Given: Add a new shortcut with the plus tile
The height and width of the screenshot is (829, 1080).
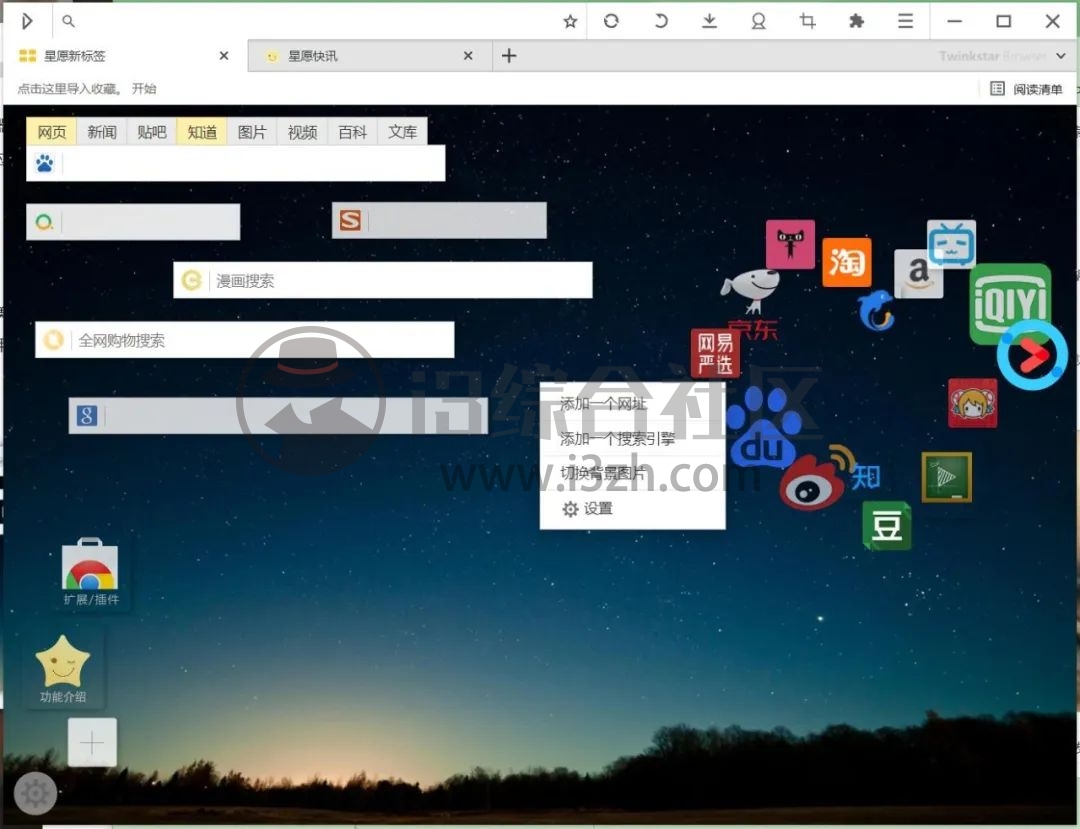Looking at the screenshot, I should 92,742.
